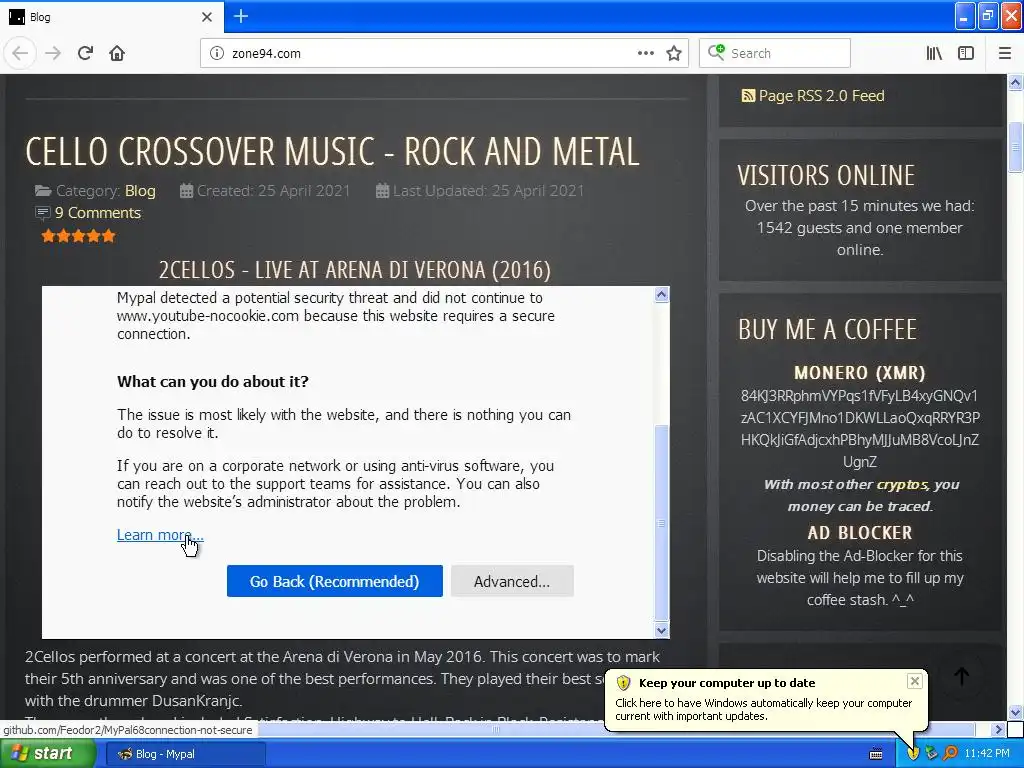Reload the current page

click(x=85, y=53)
